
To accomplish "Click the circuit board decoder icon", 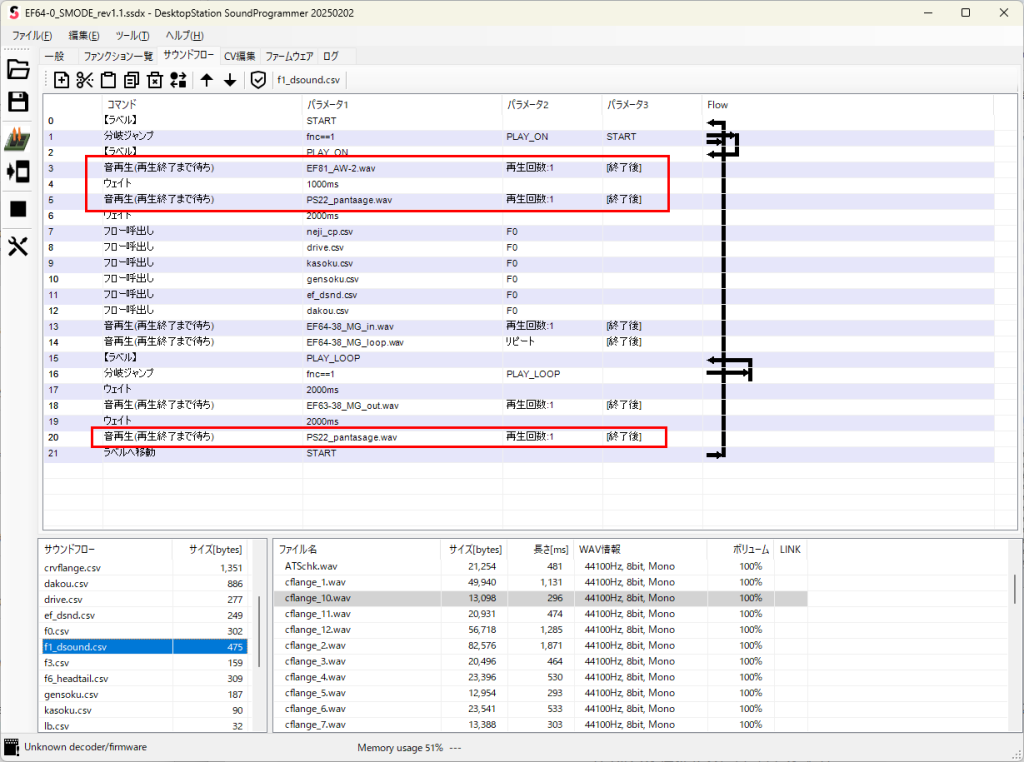I will 18,139.
